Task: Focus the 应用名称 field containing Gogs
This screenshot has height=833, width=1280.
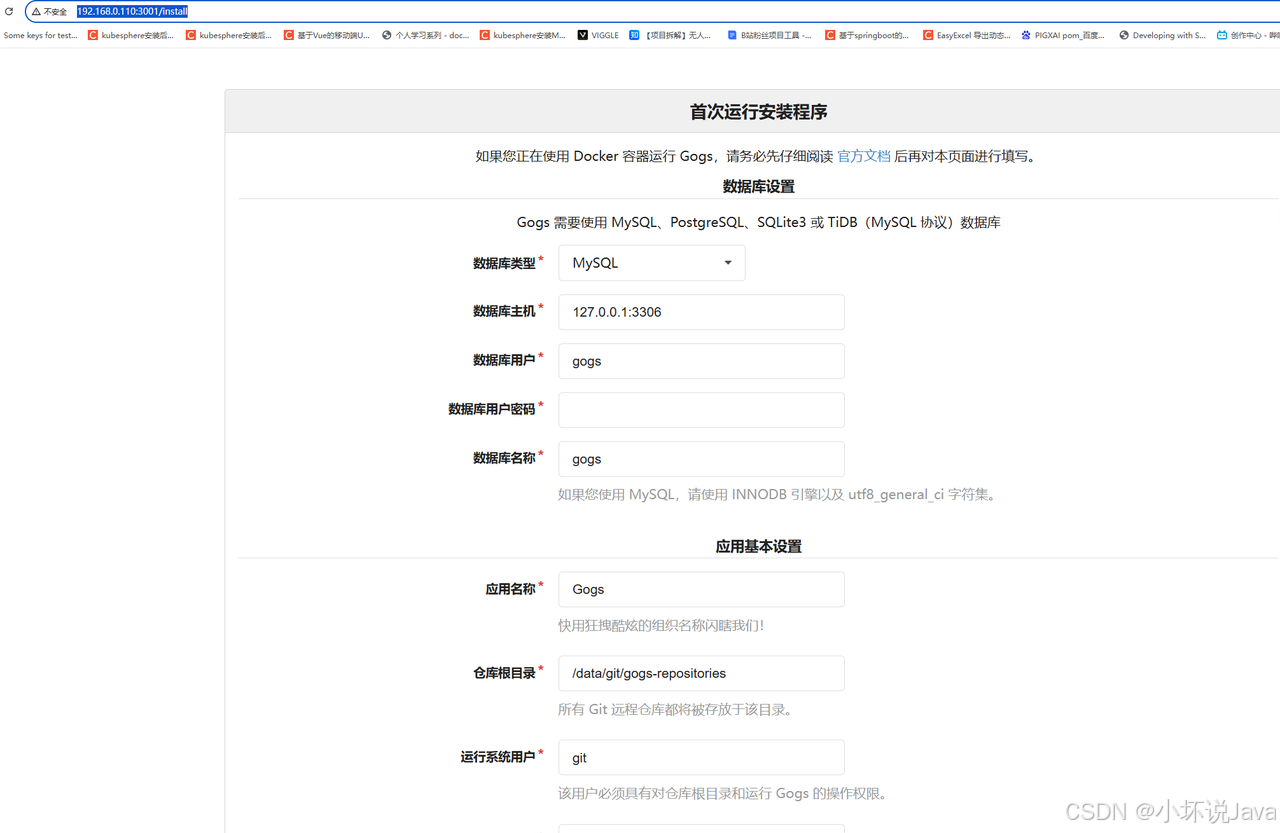Action: click(701, 589)
